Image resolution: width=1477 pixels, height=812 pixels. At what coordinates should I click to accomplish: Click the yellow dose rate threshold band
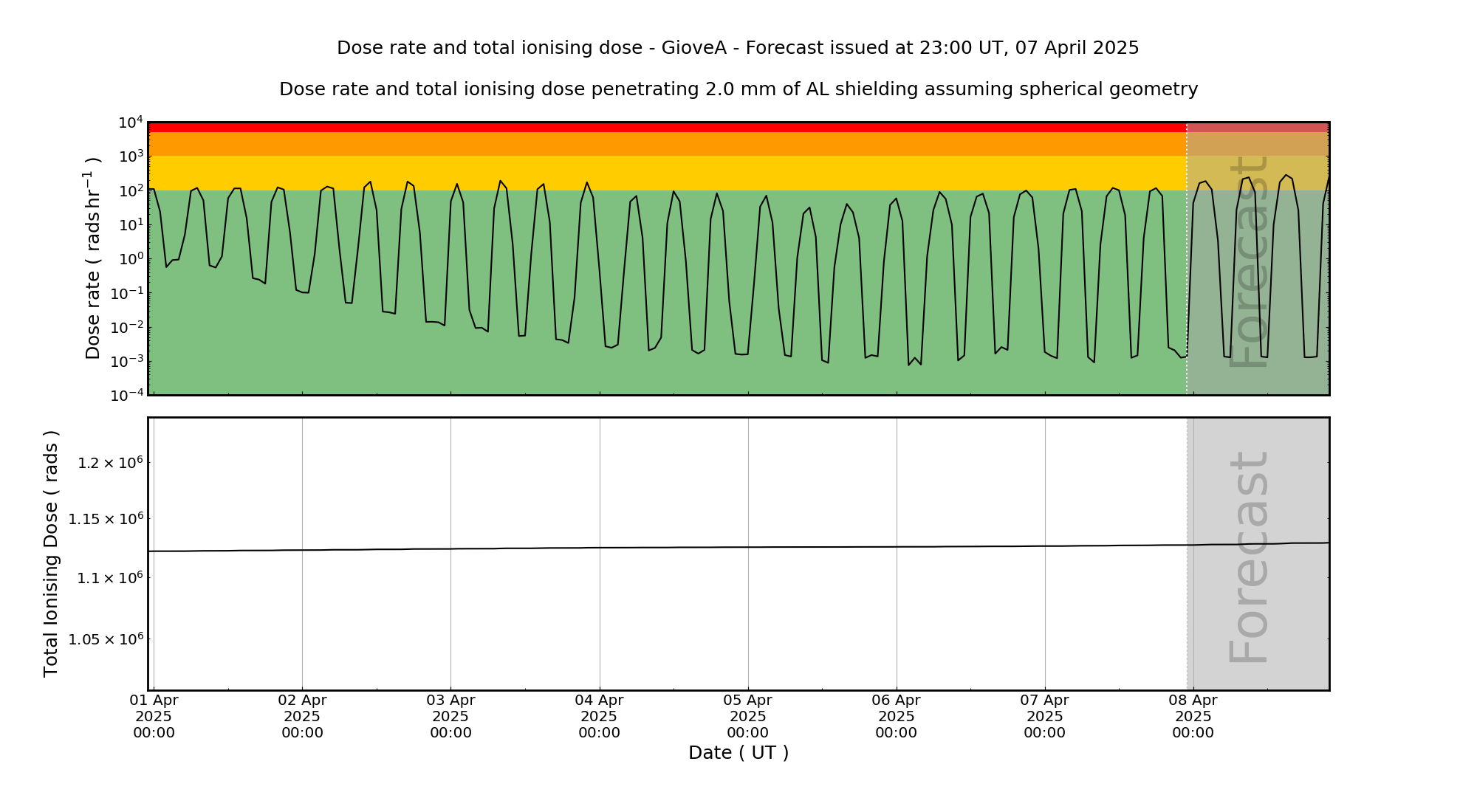pos(665,173)
